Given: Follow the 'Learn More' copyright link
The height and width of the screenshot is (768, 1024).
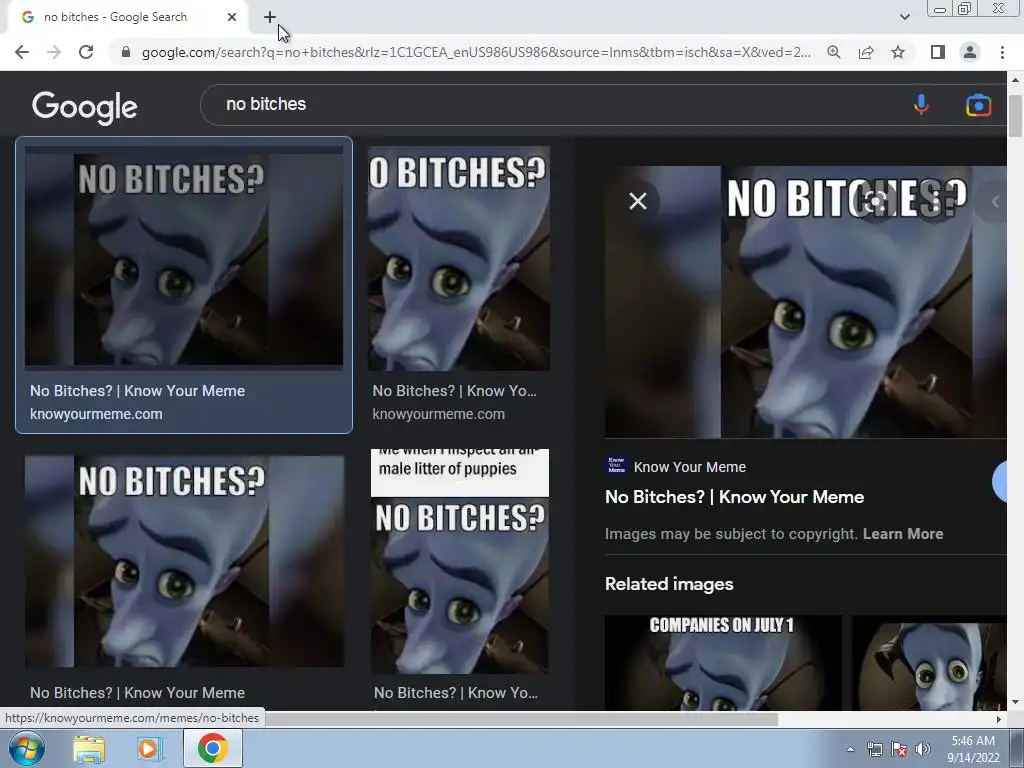Looking at the screenshot, I should (x=903, y=534).
